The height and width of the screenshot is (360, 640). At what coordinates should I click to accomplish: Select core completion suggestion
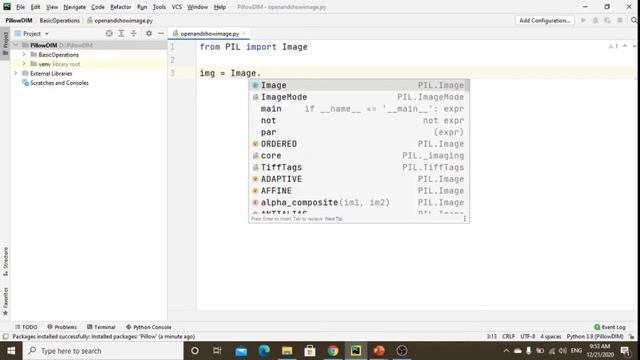(x=359, y=156)
